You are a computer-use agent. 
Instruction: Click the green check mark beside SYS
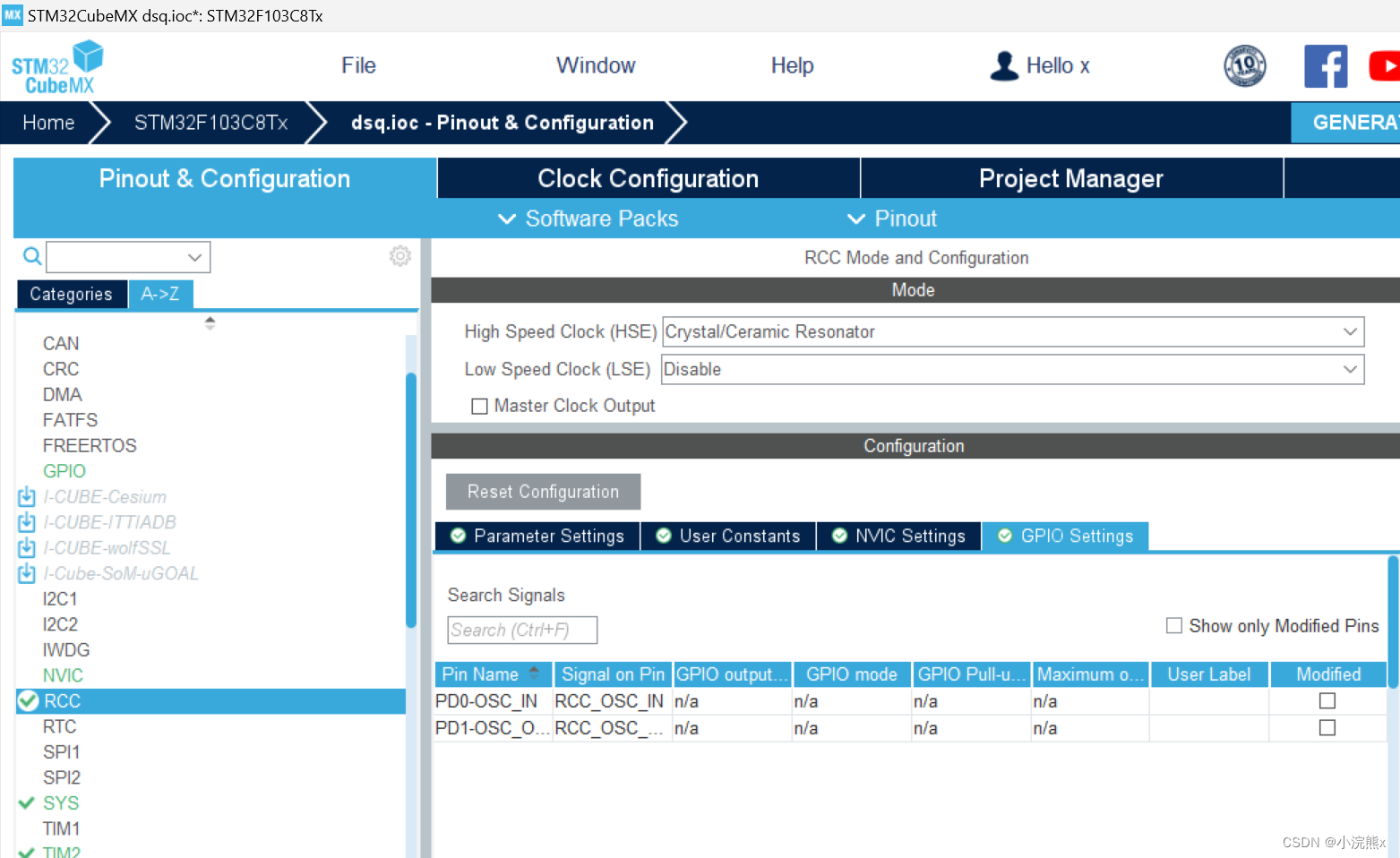pyautogui.click(x=27, y=803)
